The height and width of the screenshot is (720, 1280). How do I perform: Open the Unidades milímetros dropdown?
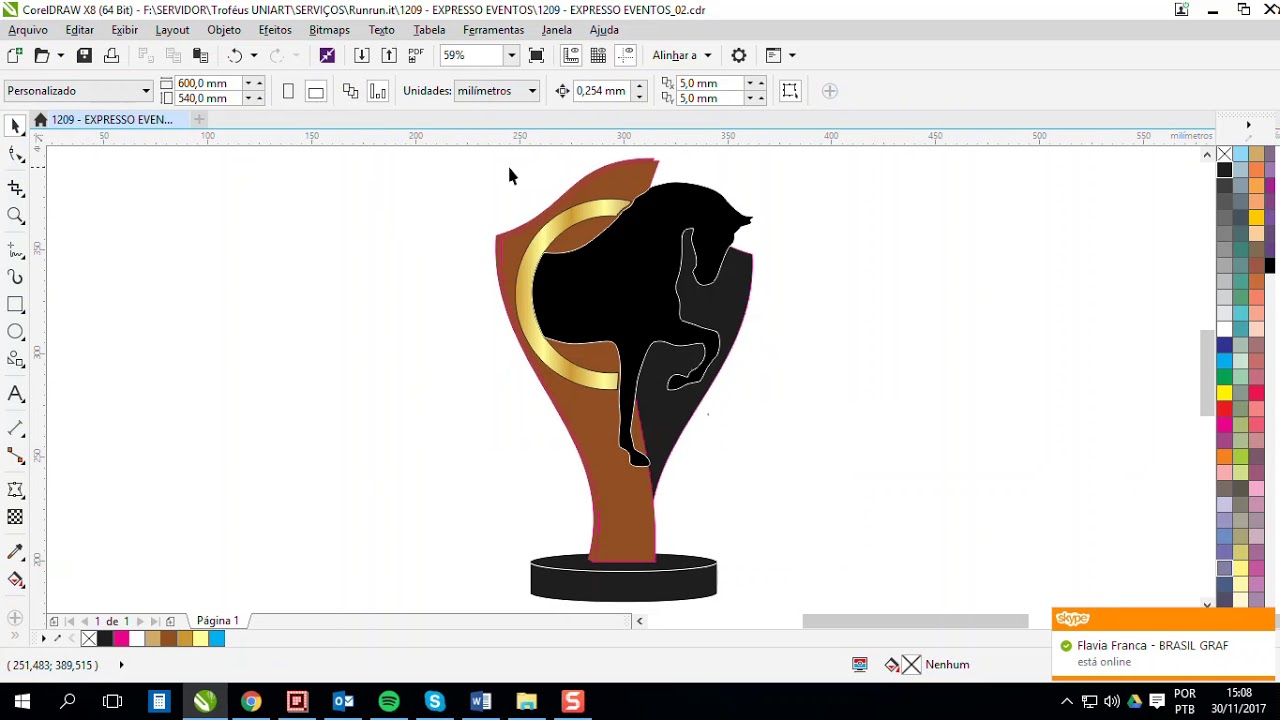coord(532,91)
